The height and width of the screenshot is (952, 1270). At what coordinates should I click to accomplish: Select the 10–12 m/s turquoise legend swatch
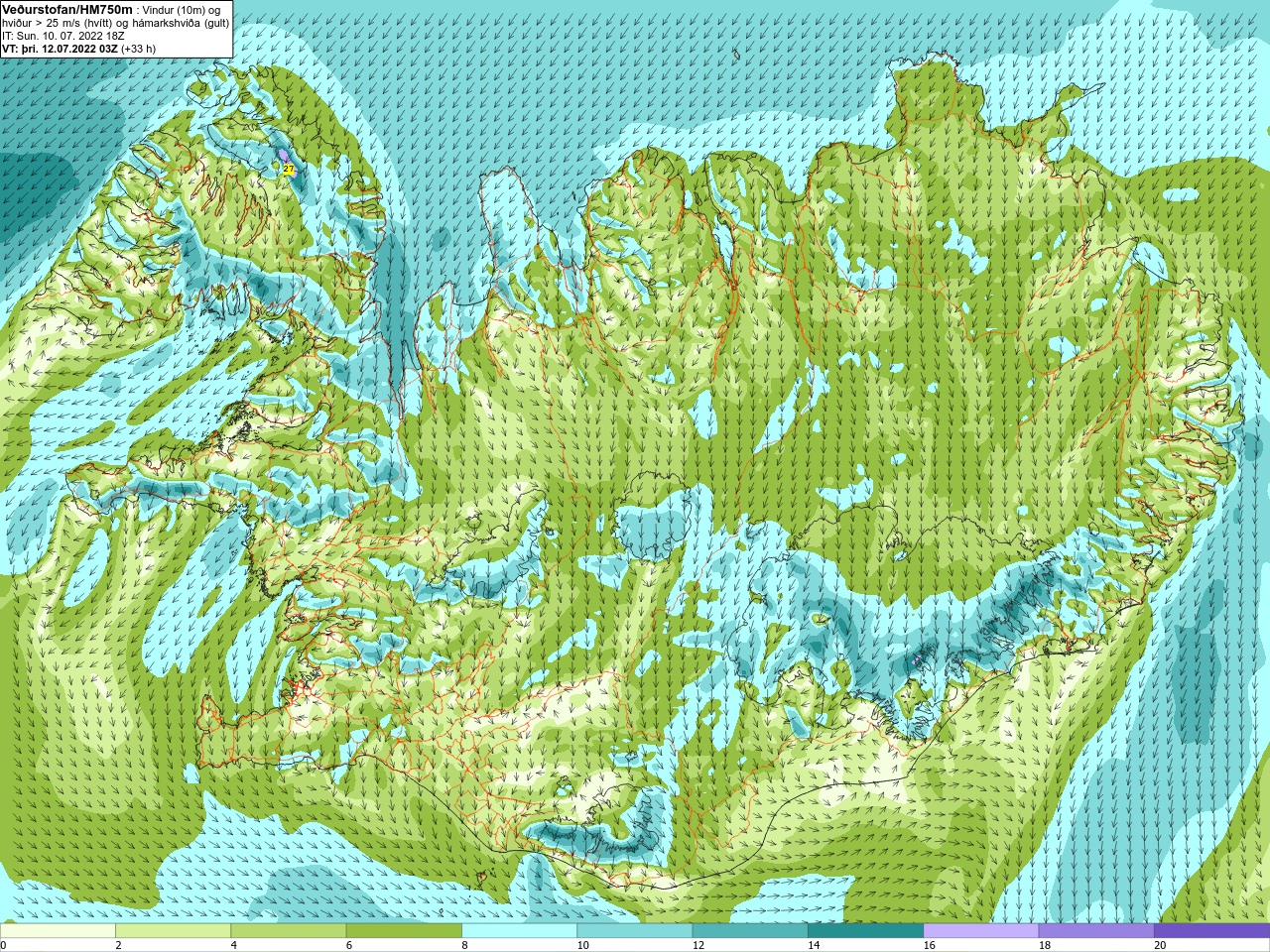(x=635, y=931)
